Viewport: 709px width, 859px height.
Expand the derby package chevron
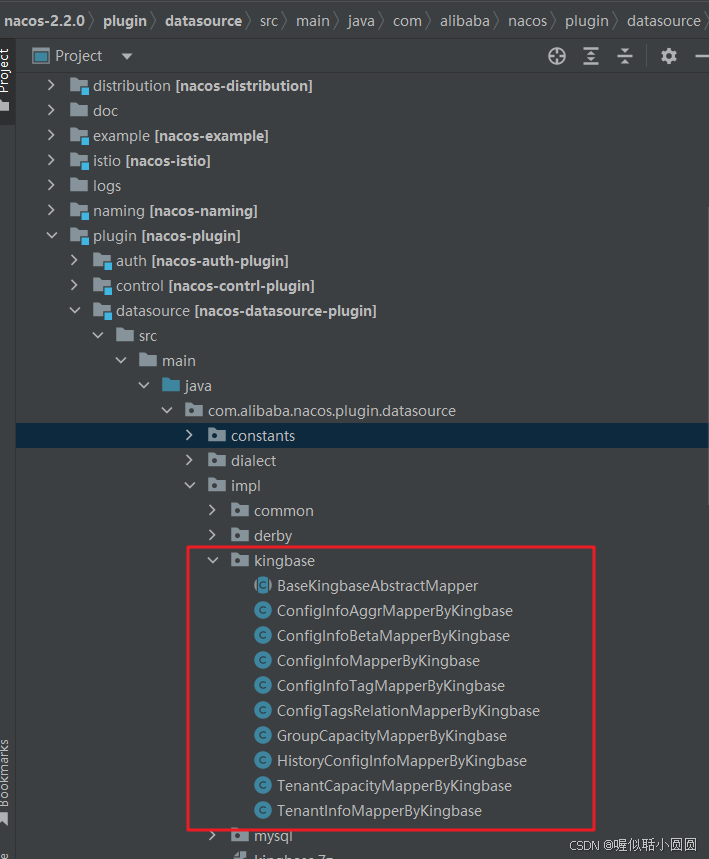(212, 535)
